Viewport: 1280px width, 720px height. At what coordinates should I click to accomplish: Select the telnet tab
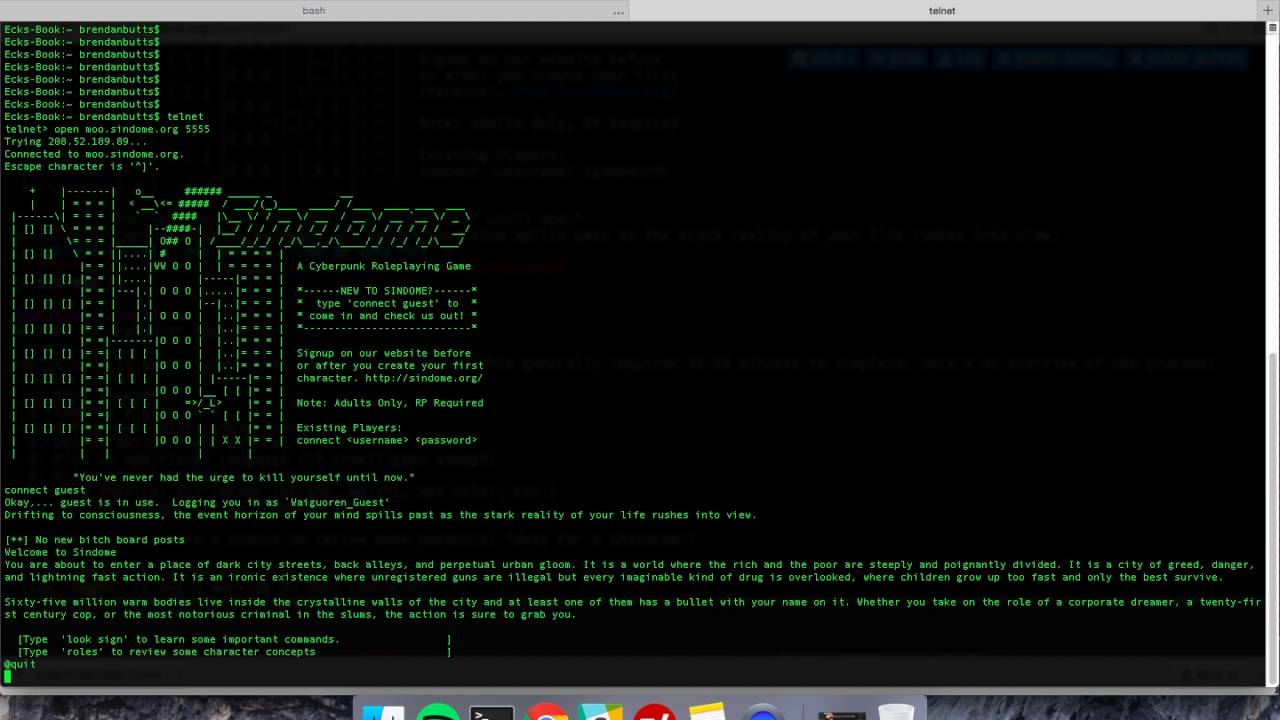click(x=941, y=11)
